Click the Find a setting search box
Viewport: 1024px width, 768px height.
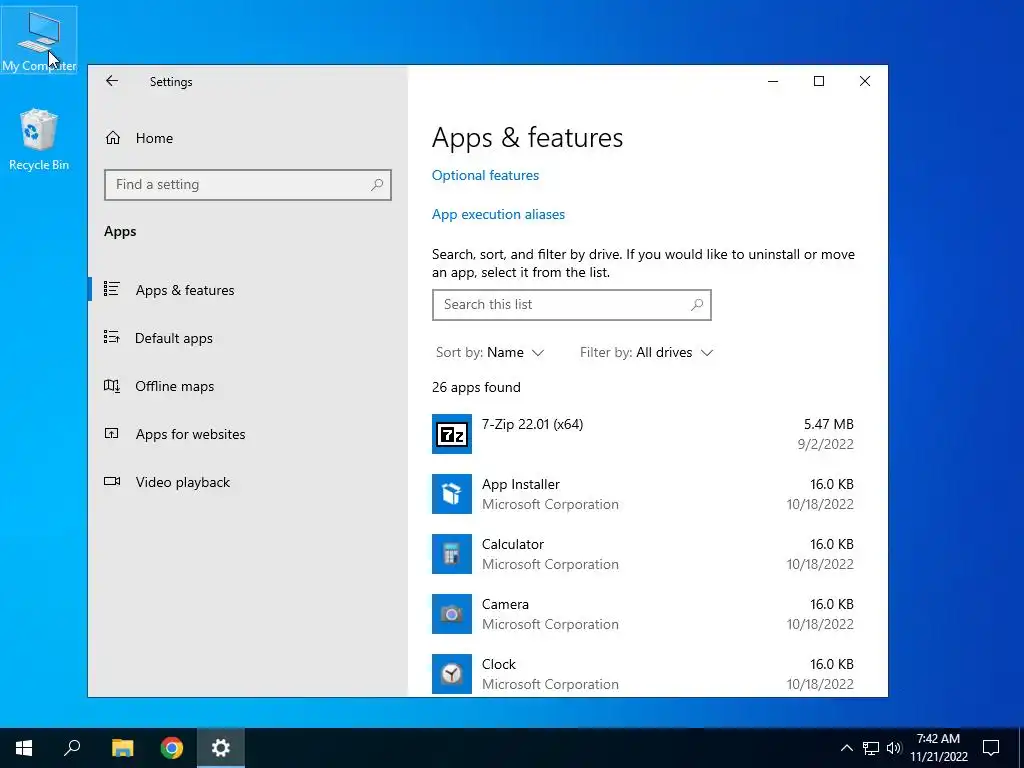click(248, 185)
